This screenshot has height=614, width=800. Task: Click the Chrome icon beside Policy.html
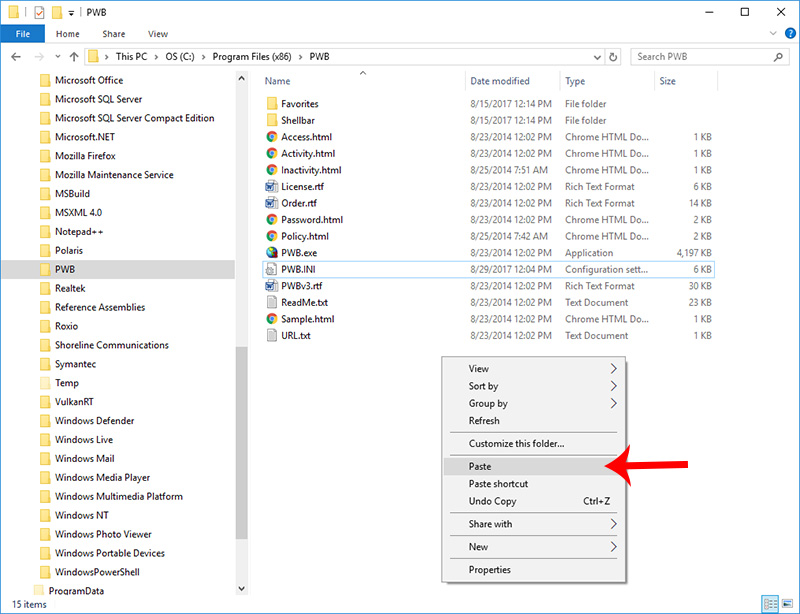pos(272,236)
